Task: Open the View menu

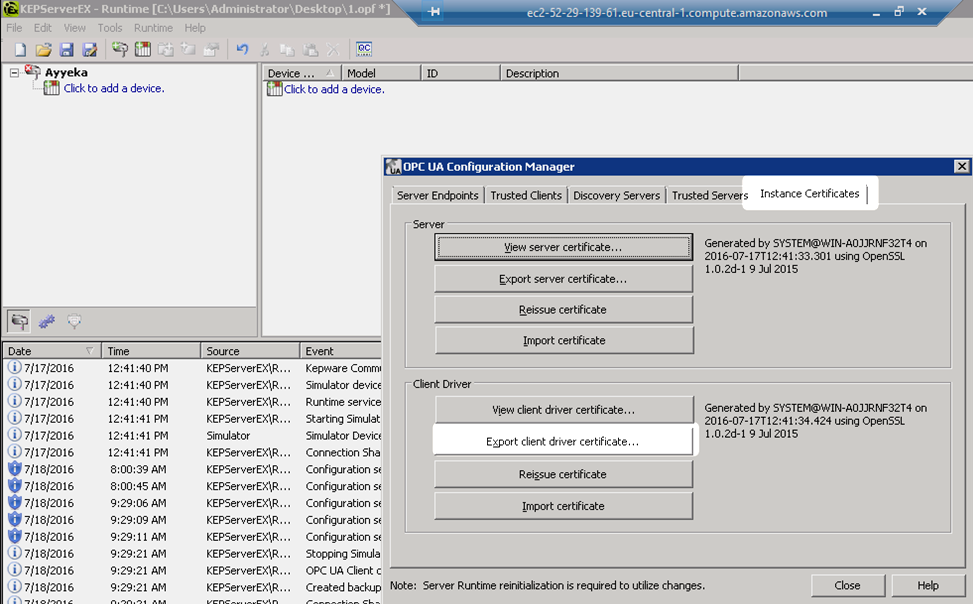Action: [74, 28]
